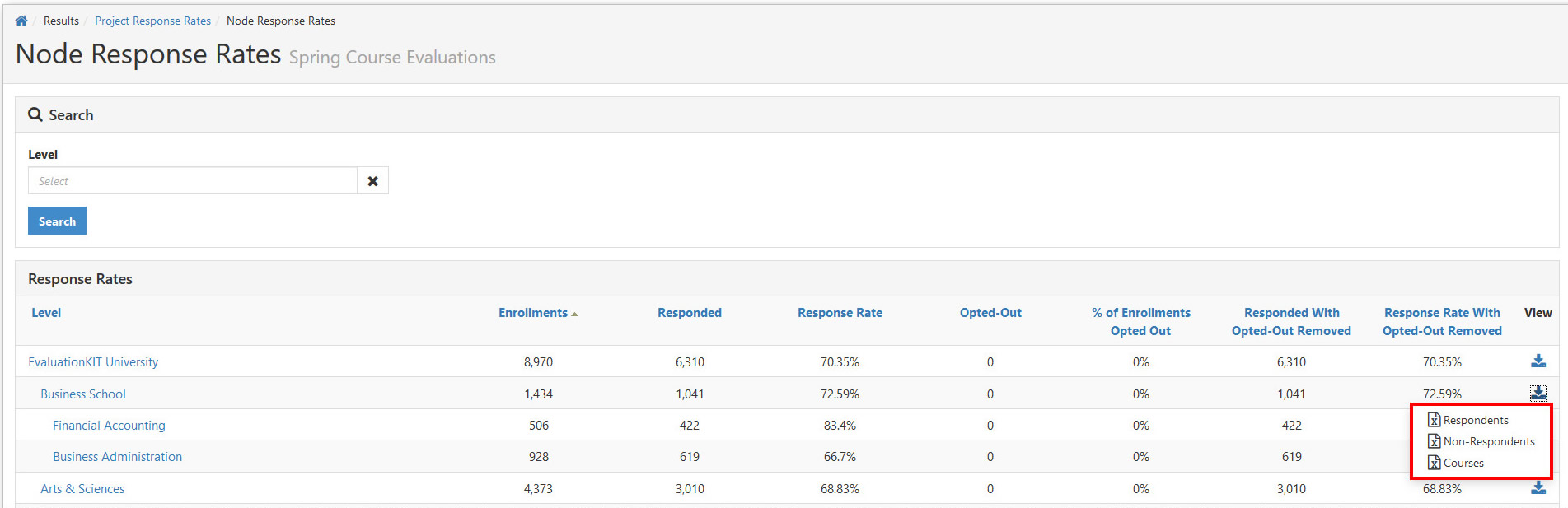Click the Response Rates panel title
1568x508 pixels.
coord(80,279)
